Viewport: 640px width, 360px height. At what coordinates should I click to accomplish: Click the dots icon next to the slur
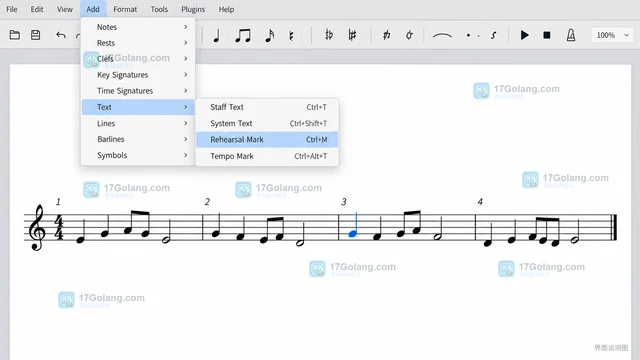pos(473,36)
